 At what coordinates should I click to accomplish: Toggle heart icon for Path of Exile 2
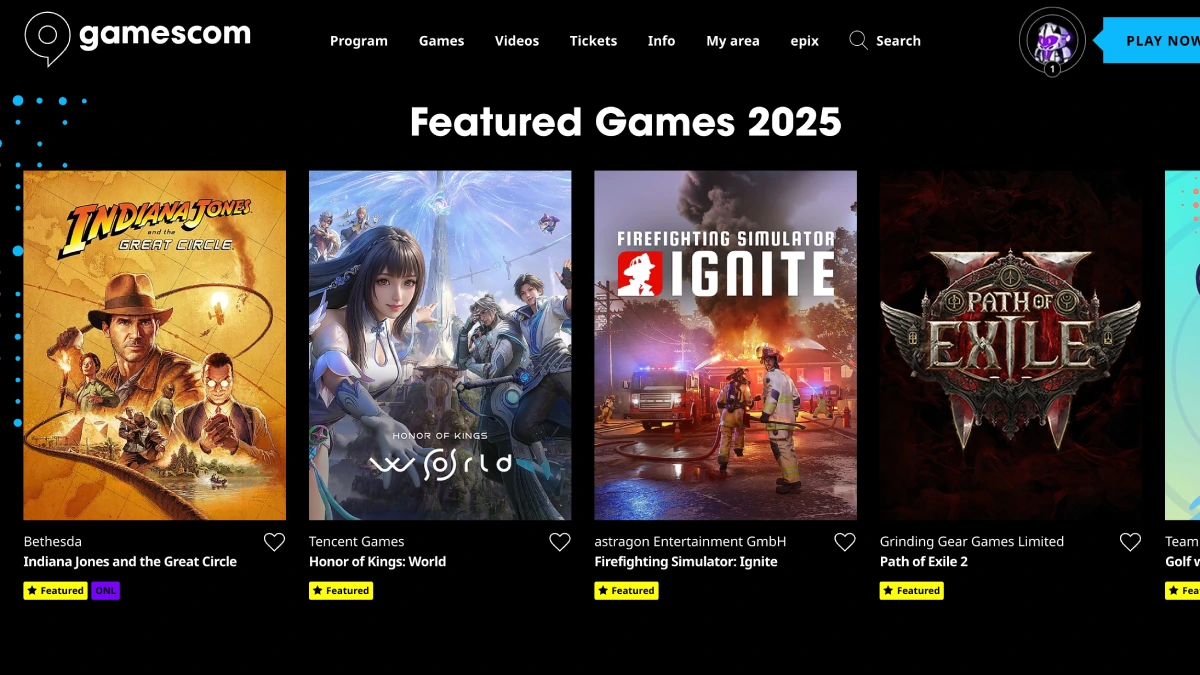pyautogui.click(x=1130, y=542)
